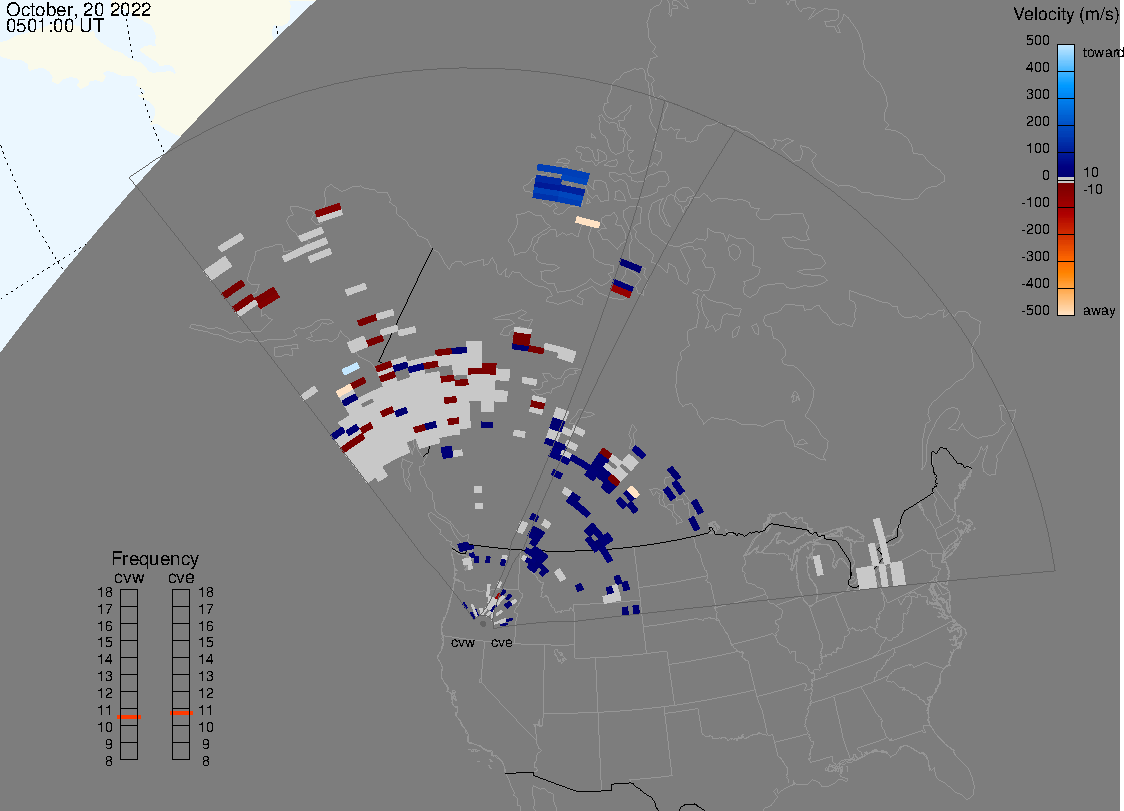Click the cvw radar station label on map
Screen dimensions: 1124x811
coord(463,642)
